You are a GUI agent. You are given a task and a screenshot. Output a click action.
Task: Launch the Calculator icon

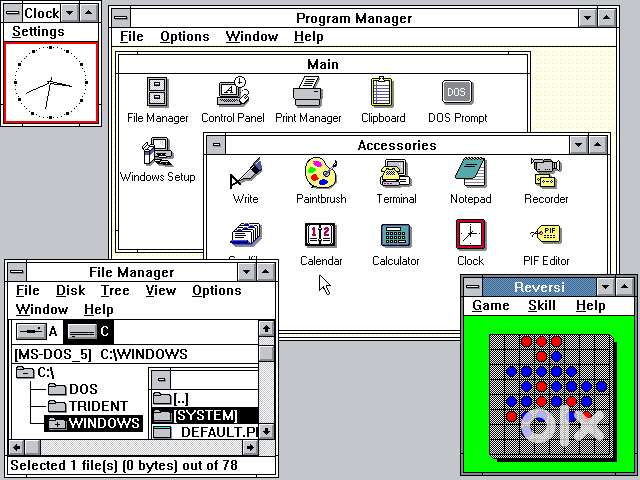click(x=396, y=243)
